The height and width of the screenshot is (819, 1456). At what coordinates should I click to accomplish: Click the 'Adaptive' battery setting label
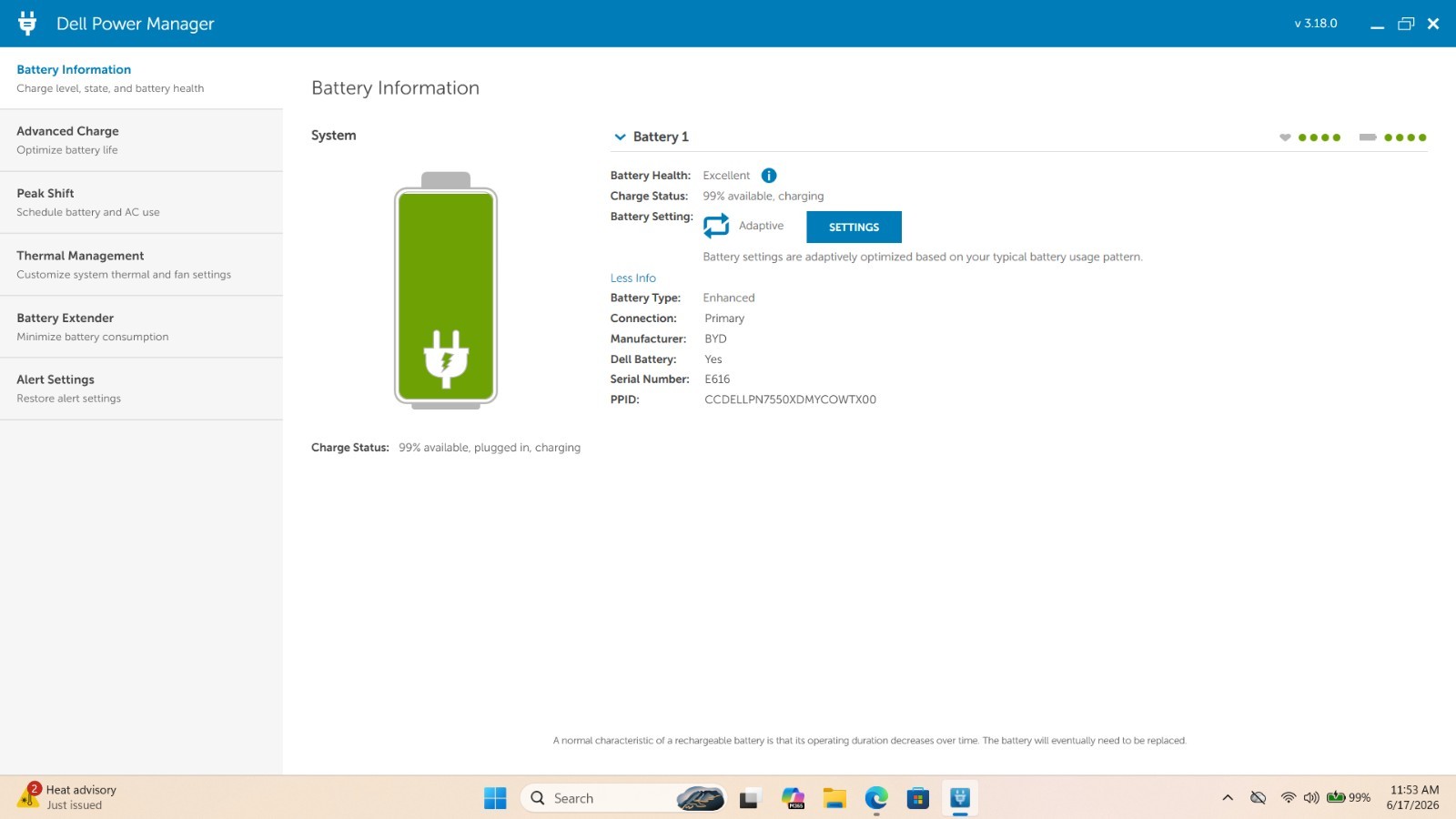761,226
